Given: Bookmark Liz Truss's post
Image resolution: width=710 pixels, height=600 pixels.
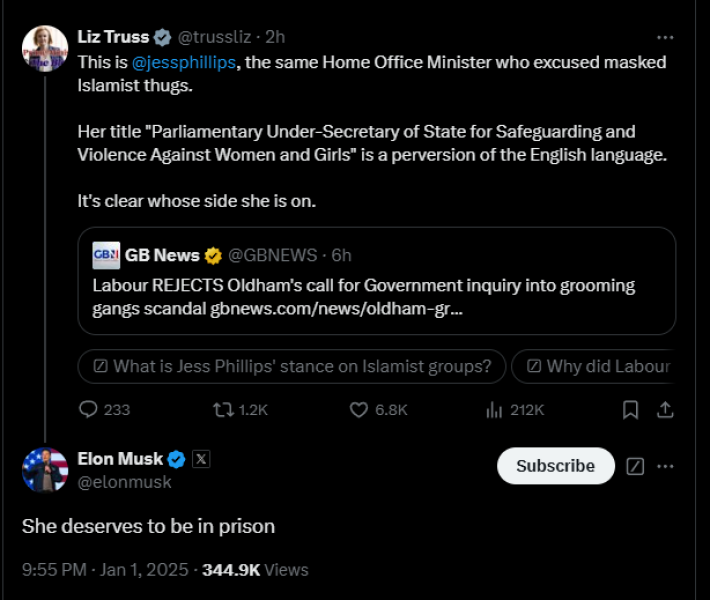Looking at the screenshot, I should (x=630, y=410).
